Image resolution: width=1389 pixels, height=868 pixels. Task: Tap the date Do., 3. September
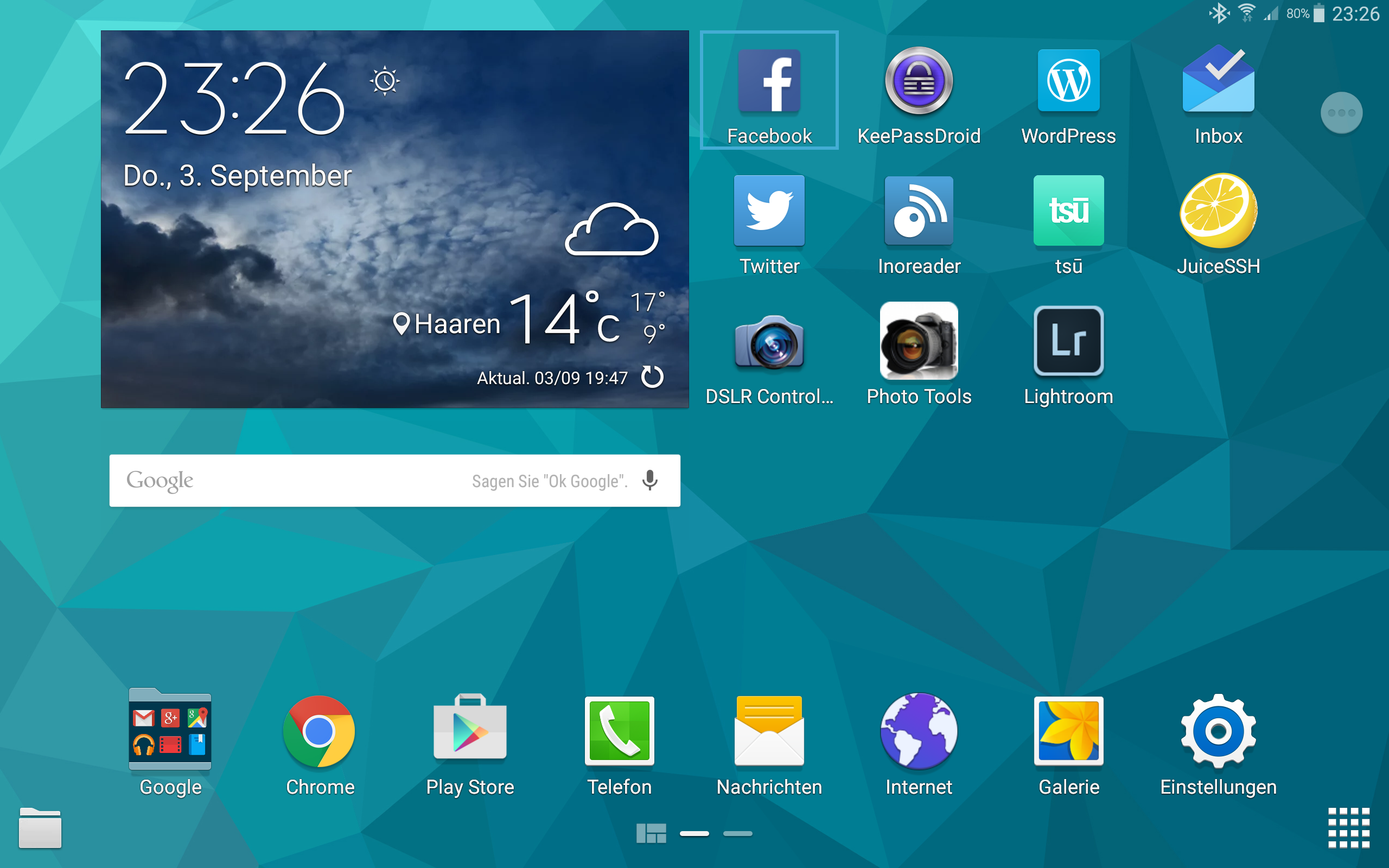click(237, 176)
